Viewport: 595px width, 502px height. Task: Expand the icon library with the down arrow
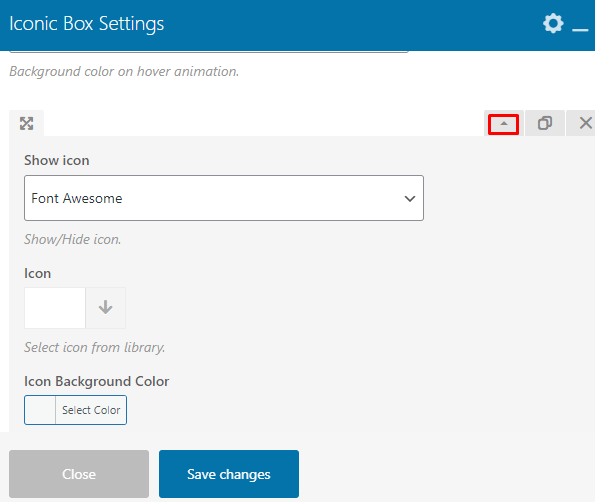coord(105,307)
